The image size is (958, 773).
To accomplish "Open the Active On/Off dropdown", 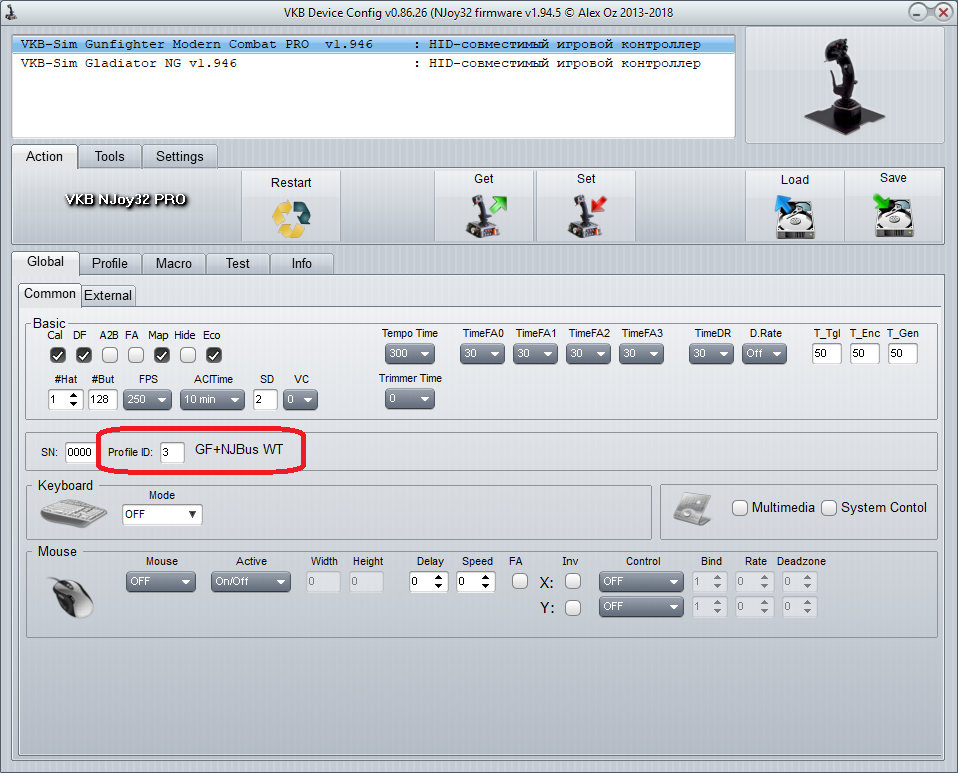I will pos(250,581).
